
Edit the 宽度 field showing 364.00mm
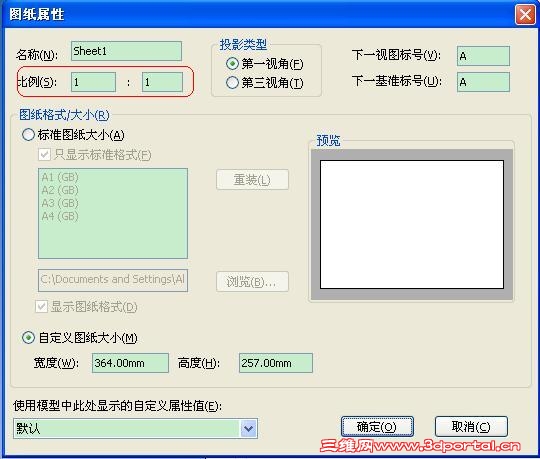(130, 363)
